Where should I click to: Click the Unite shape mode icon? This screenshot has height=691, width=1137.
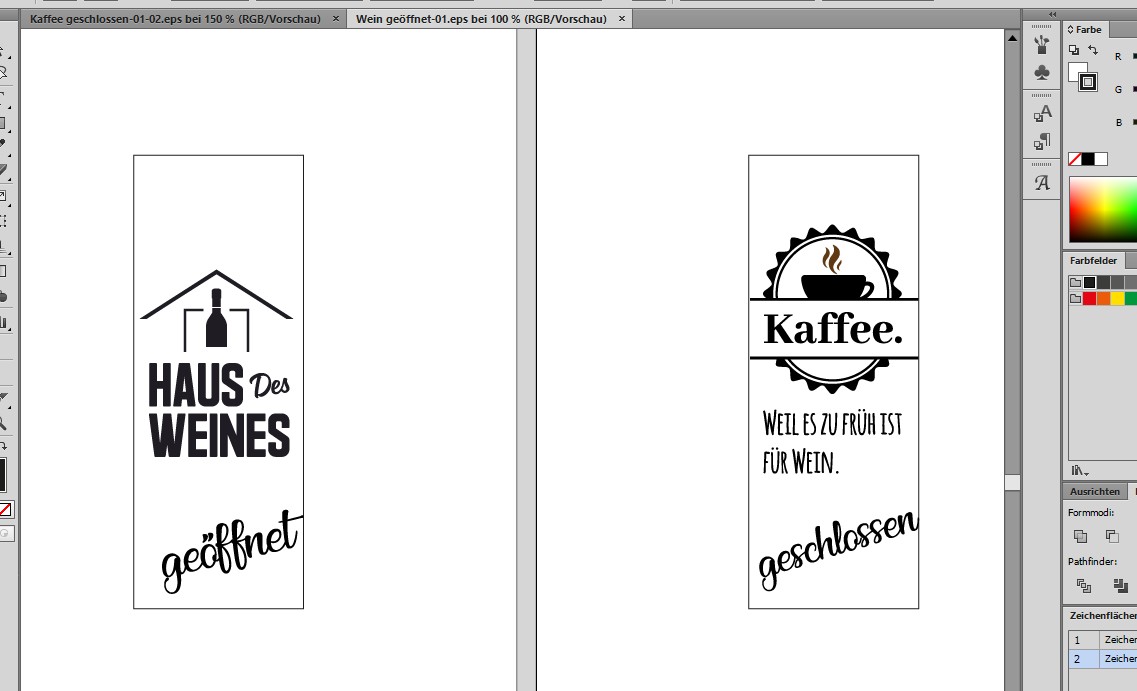click(1080, 537)
